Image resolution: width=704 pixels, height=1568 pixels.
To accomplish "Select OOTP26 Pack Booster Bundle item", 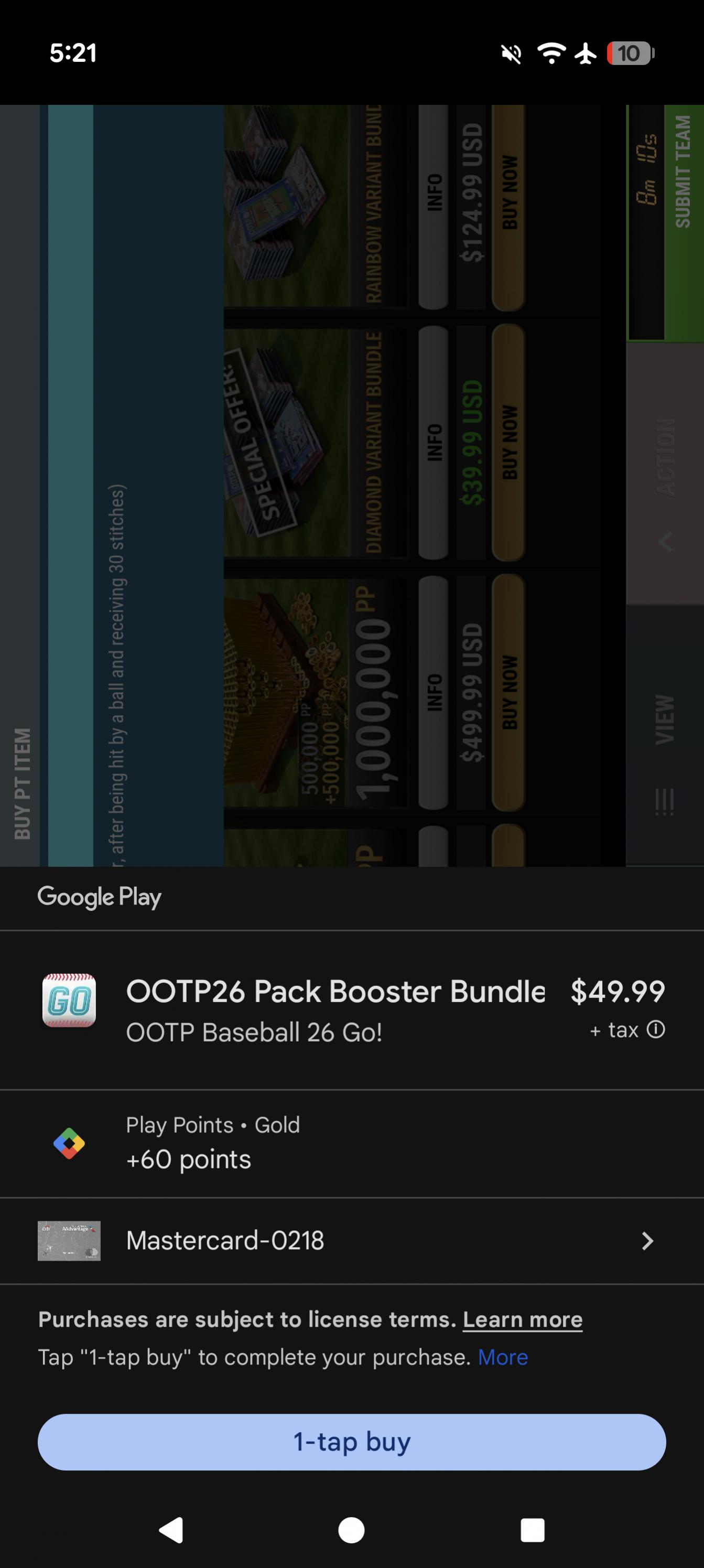I will click(x=335, y=991).
